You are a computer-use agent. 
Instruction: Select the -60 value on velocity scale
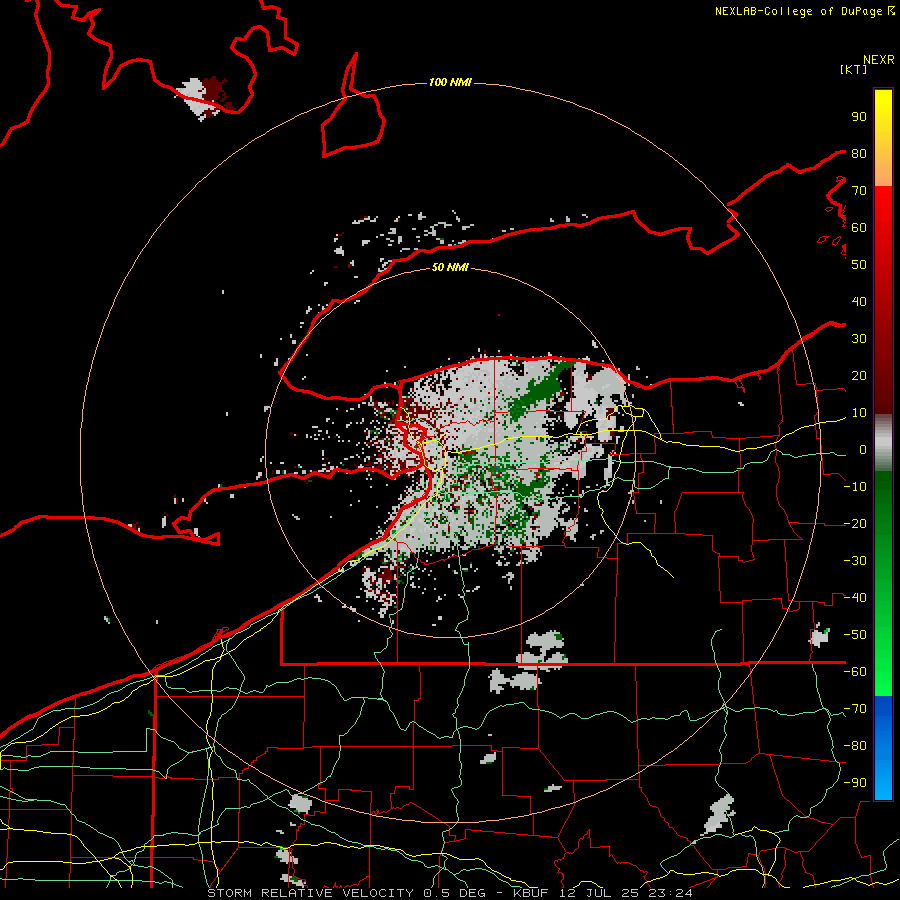click(x=855, y=672)
